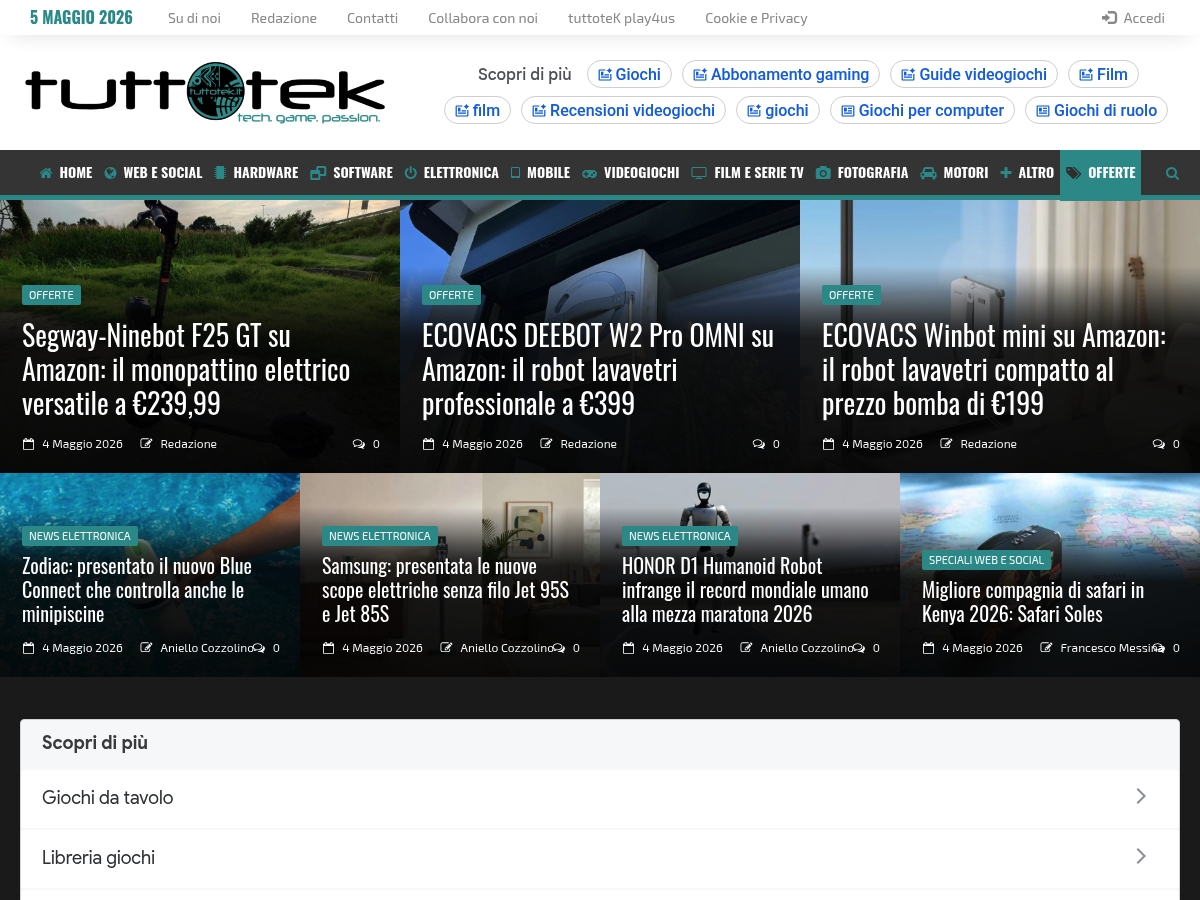Select the Recensioni videogiochi chip
The image size is (1200, 900).
tap(623, 110)
